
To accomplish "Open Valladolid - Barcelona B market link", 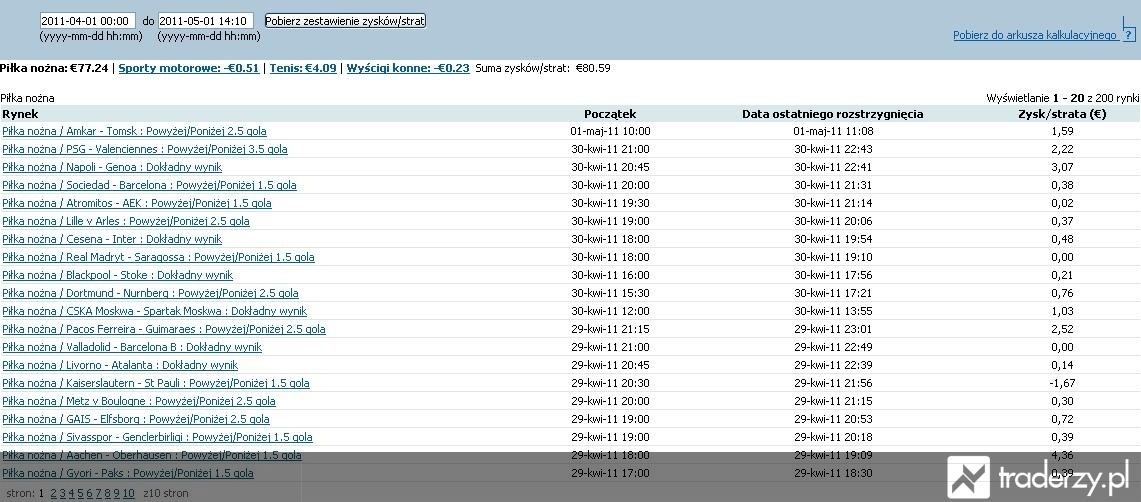I will point(132,347).
